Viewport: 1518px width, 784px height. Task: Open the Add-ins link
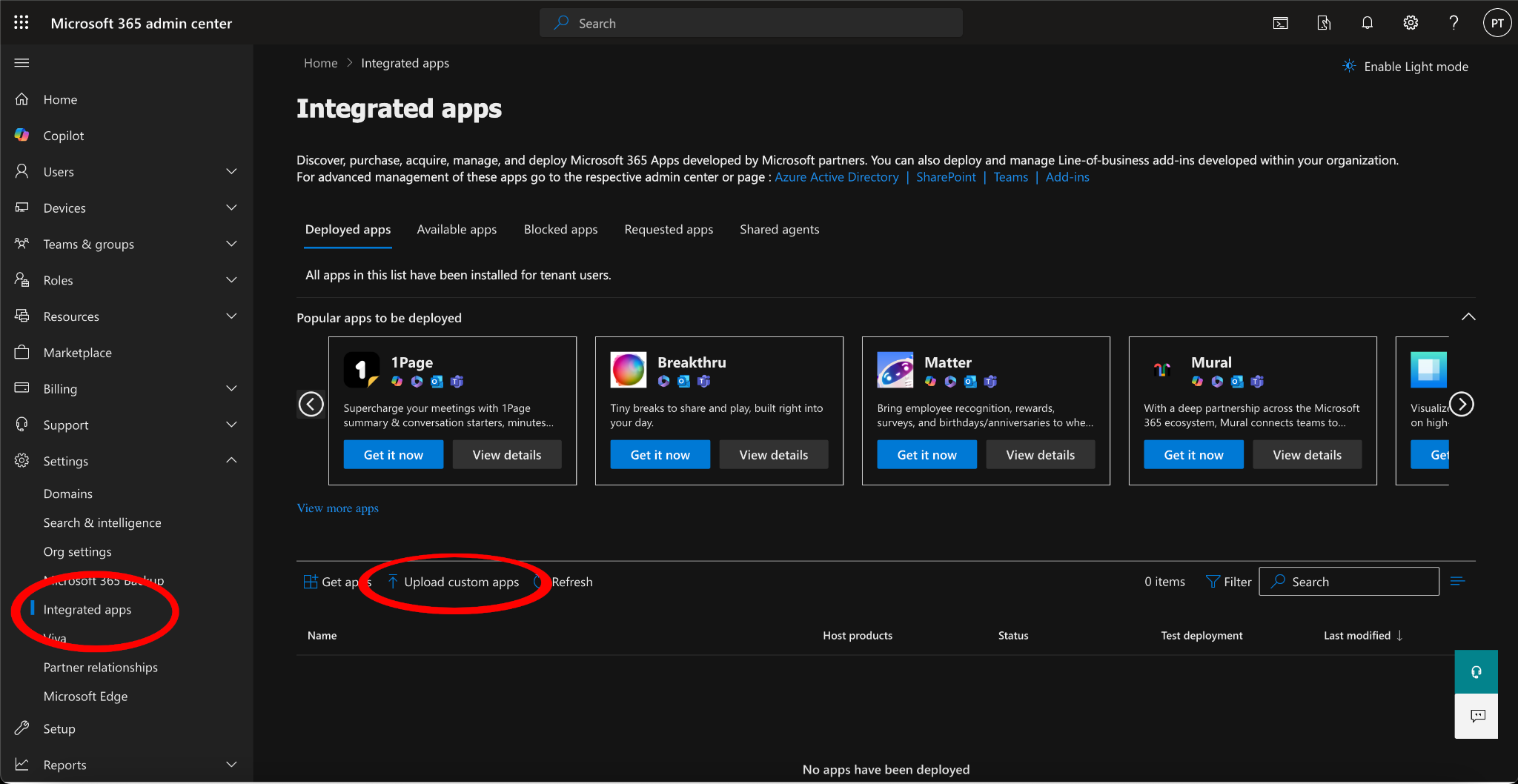click(1067, 177)
